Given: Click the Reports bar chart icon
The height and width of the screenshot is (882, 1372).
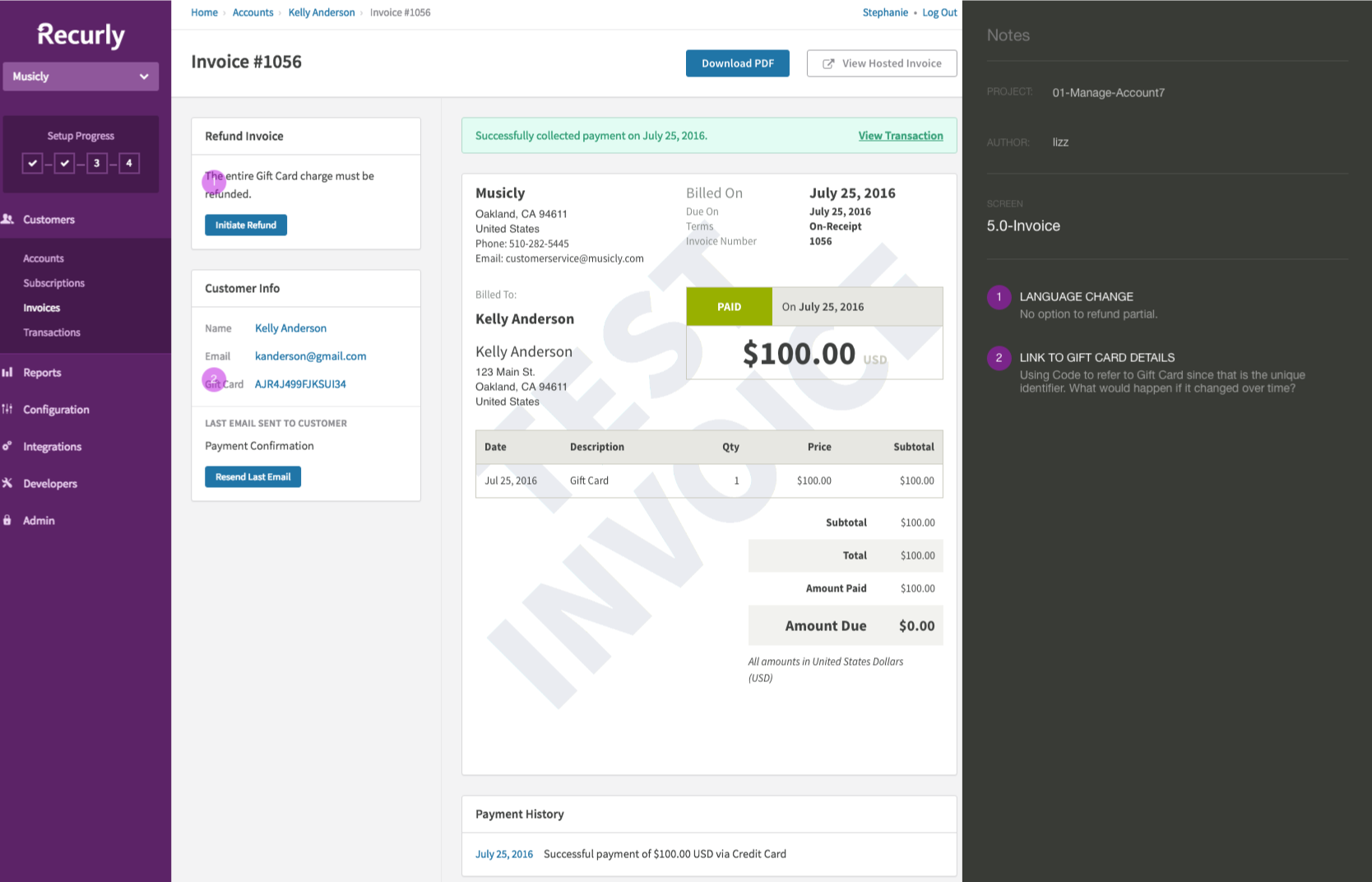Looking at the screenshot, I should (7, 372).
